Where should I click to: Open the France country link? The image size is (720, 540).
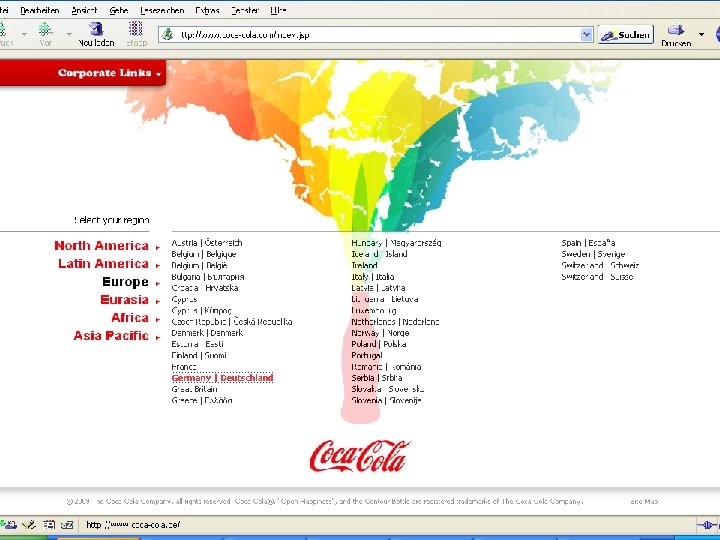184,366
